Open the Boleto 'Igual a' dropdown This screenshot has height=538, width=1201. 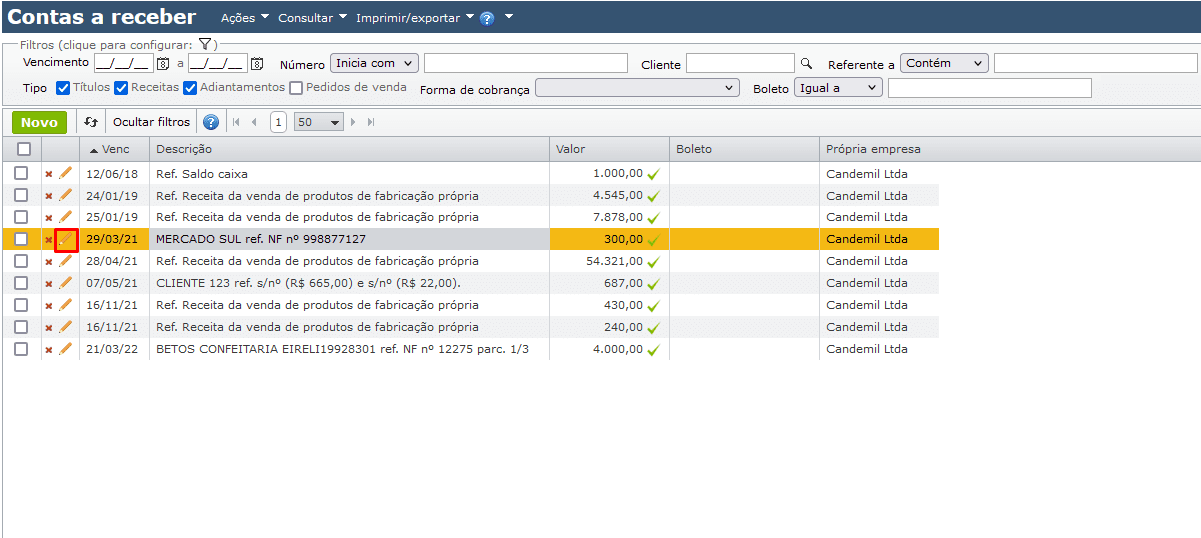(838, 88)
